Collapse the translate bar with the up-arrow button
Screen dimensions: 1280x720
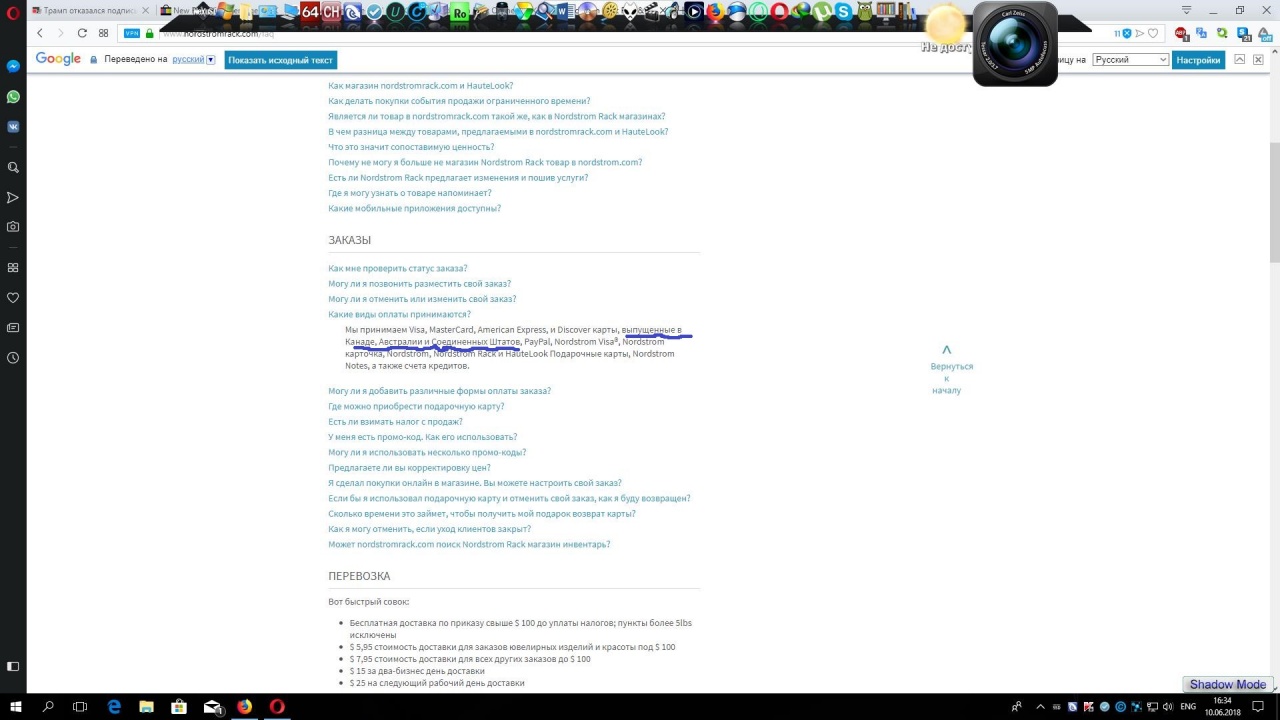(1240, 59)
